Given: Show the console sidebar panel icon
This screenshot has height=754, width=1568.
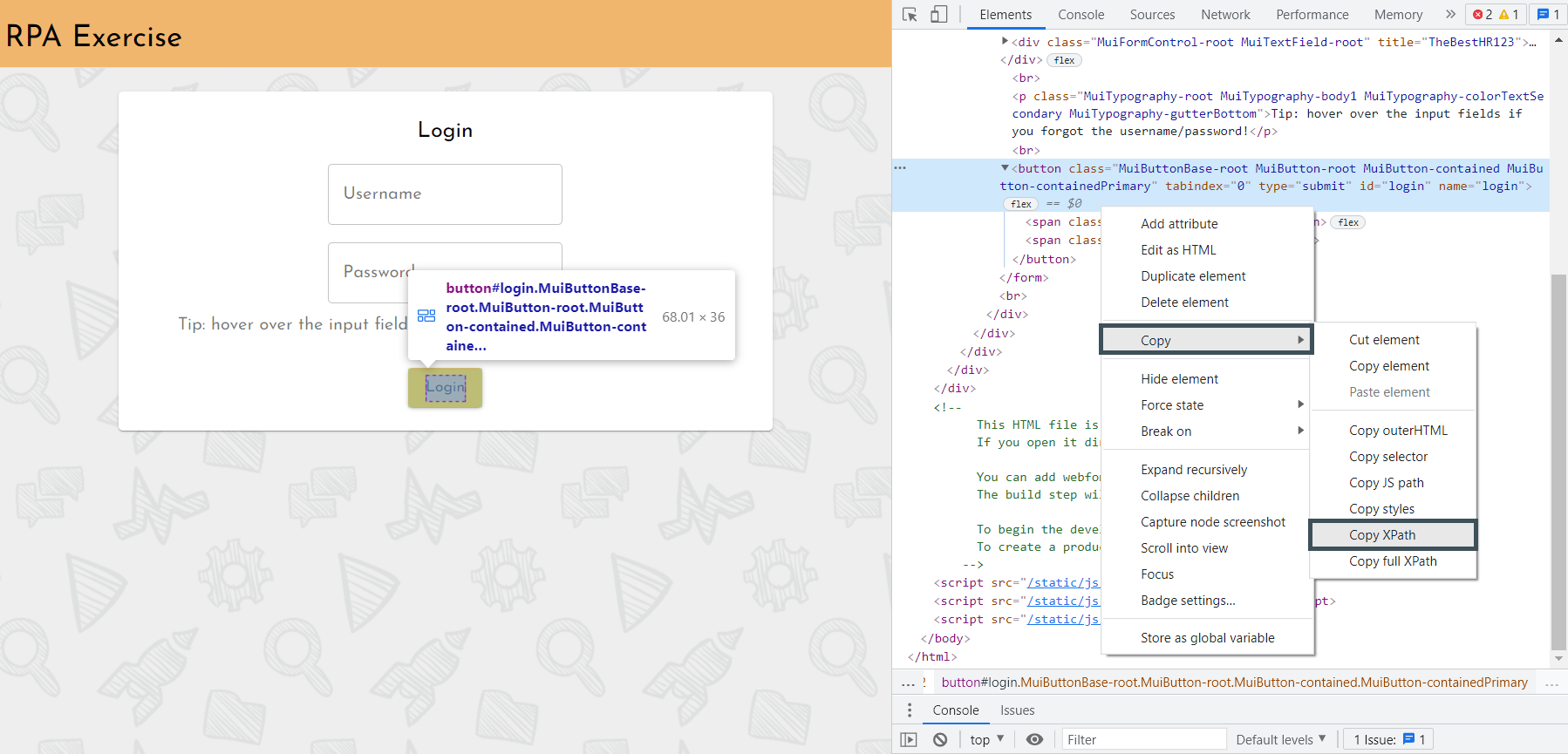Looking at the screenshot, I should coord(909,739).
